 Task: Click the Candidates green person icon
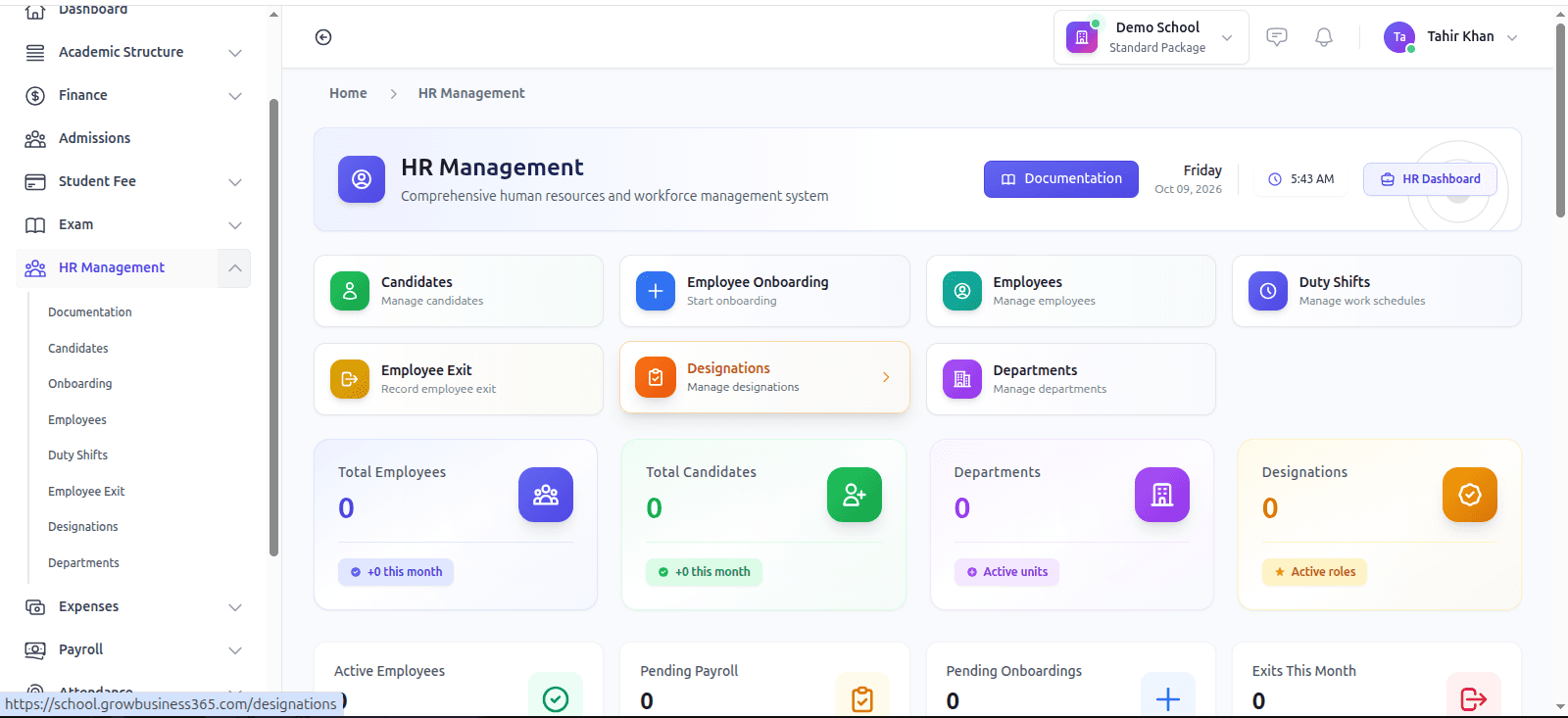(x=350, y=291)
